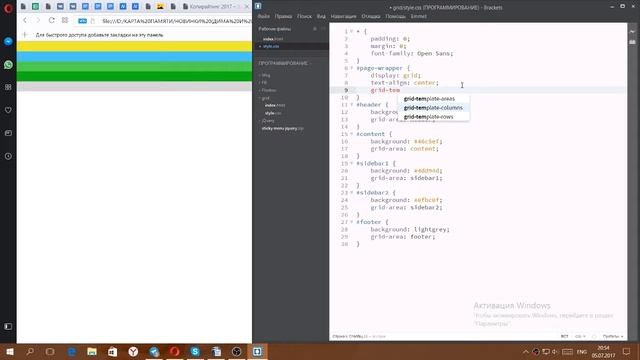The height and width of the screenshot is (360, 640).
Task: Fold the #sidebar2 rule at line 23
Action: 351,193
